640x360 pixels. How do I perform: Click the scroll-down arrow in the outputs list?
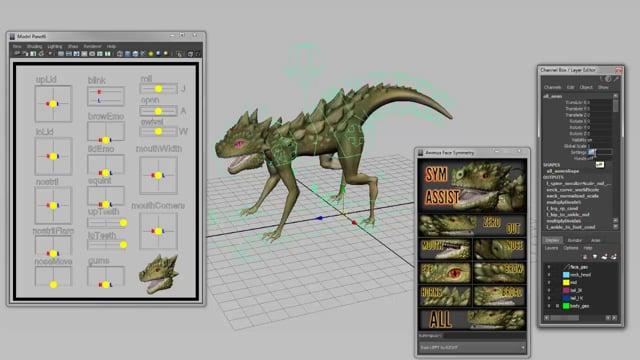pos(616,227)
